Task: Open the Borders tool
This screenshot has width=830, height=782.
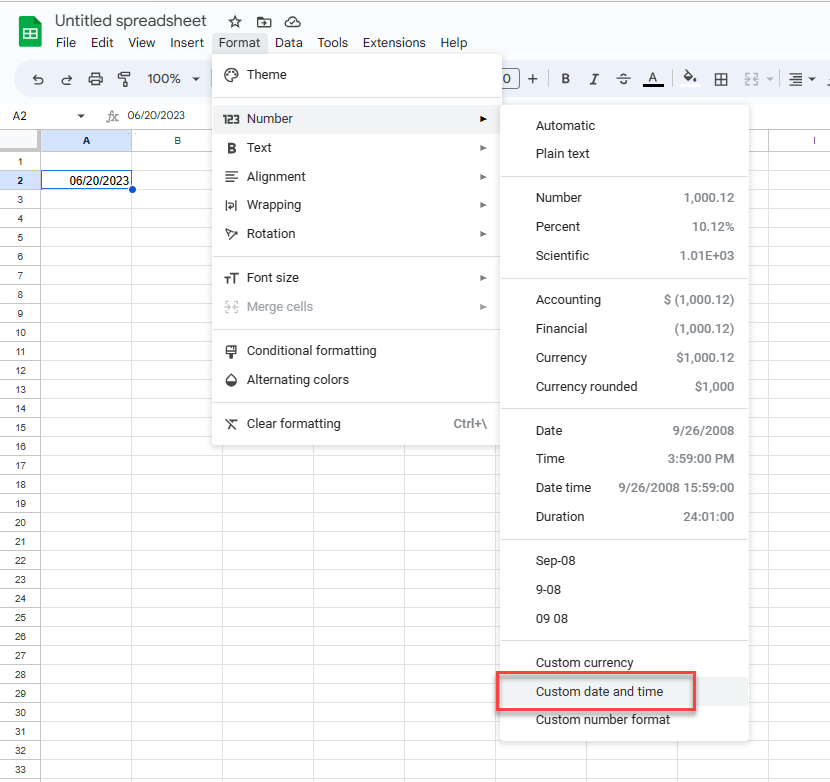Action: (721, 78)
